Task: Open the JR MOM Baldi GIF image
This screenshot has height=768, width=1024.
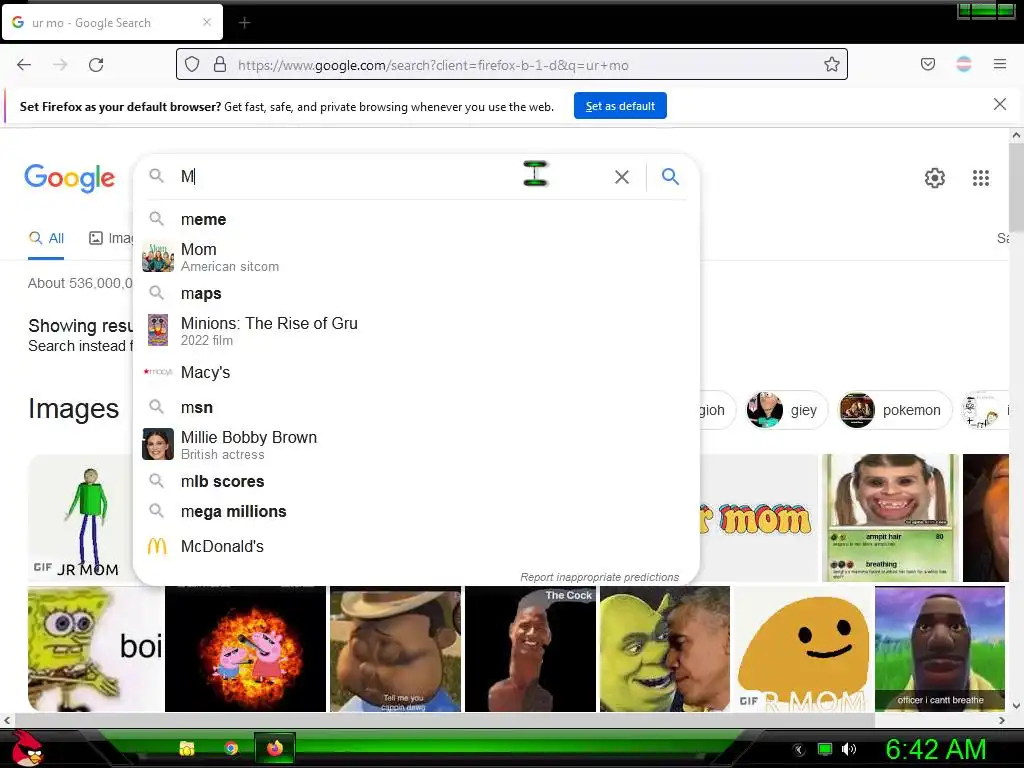Action: [80, 517]
